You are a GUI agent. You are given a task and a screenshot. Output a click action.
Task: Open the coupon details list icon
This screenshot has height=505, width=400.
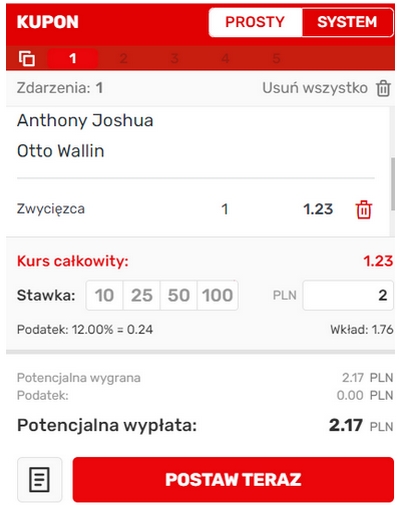[x=40, y=479]
